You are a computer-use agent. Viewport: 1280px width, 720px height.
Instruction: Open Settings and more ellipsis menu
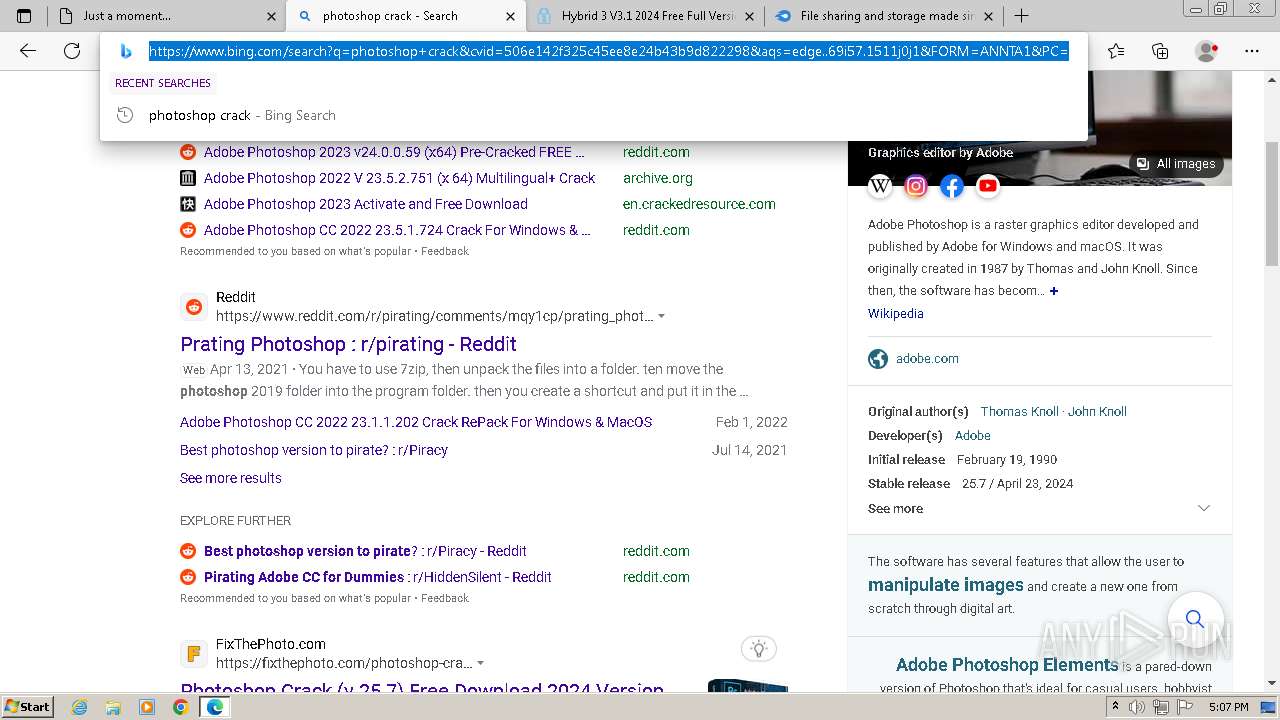pyautogui.click(x=1253, y=51)
